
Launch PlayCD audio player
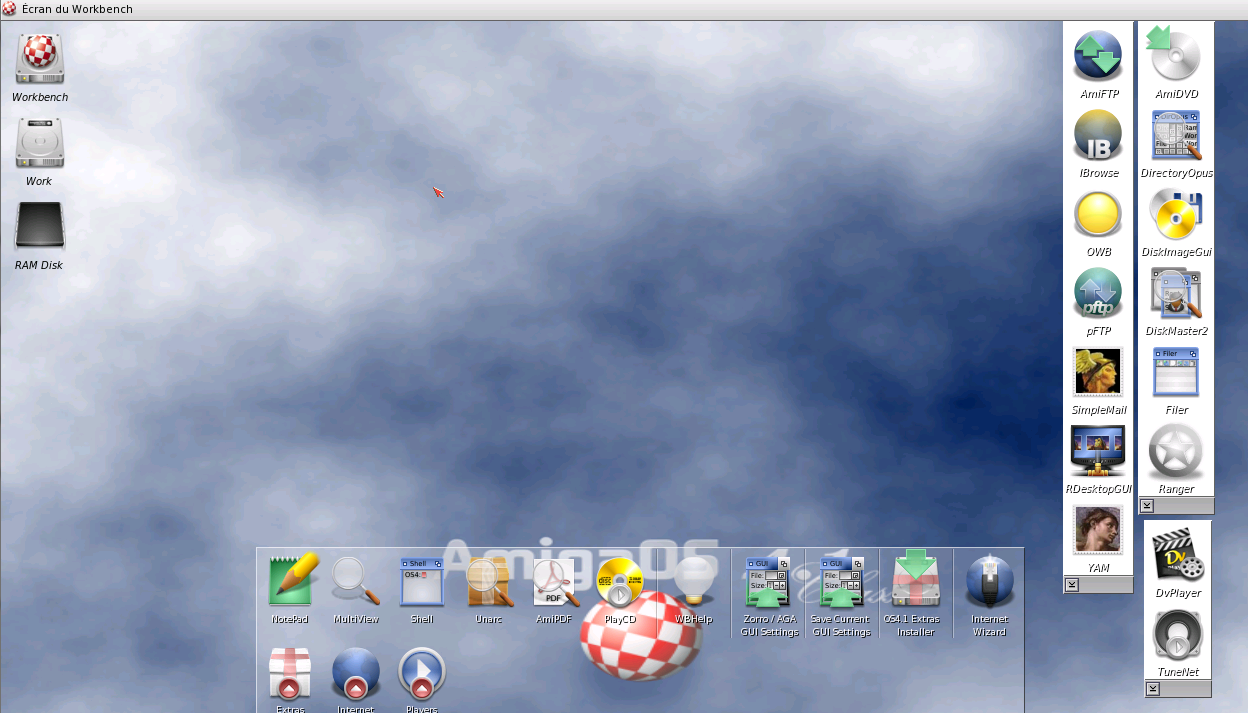click(620, 582)
